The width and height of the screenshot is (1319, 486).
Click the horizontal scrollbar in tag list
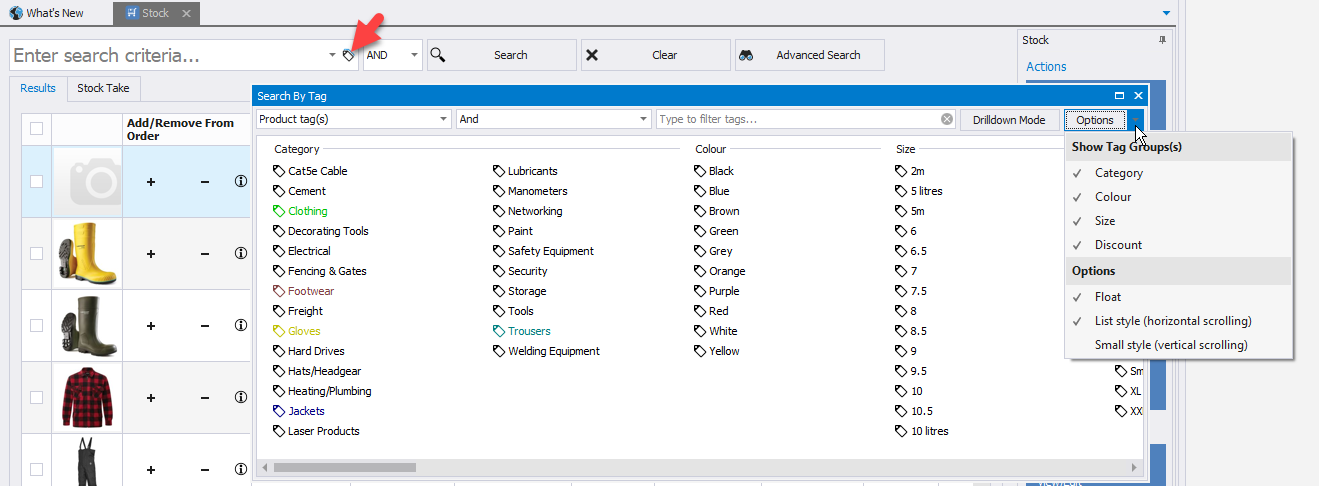(x=344, y=467)
